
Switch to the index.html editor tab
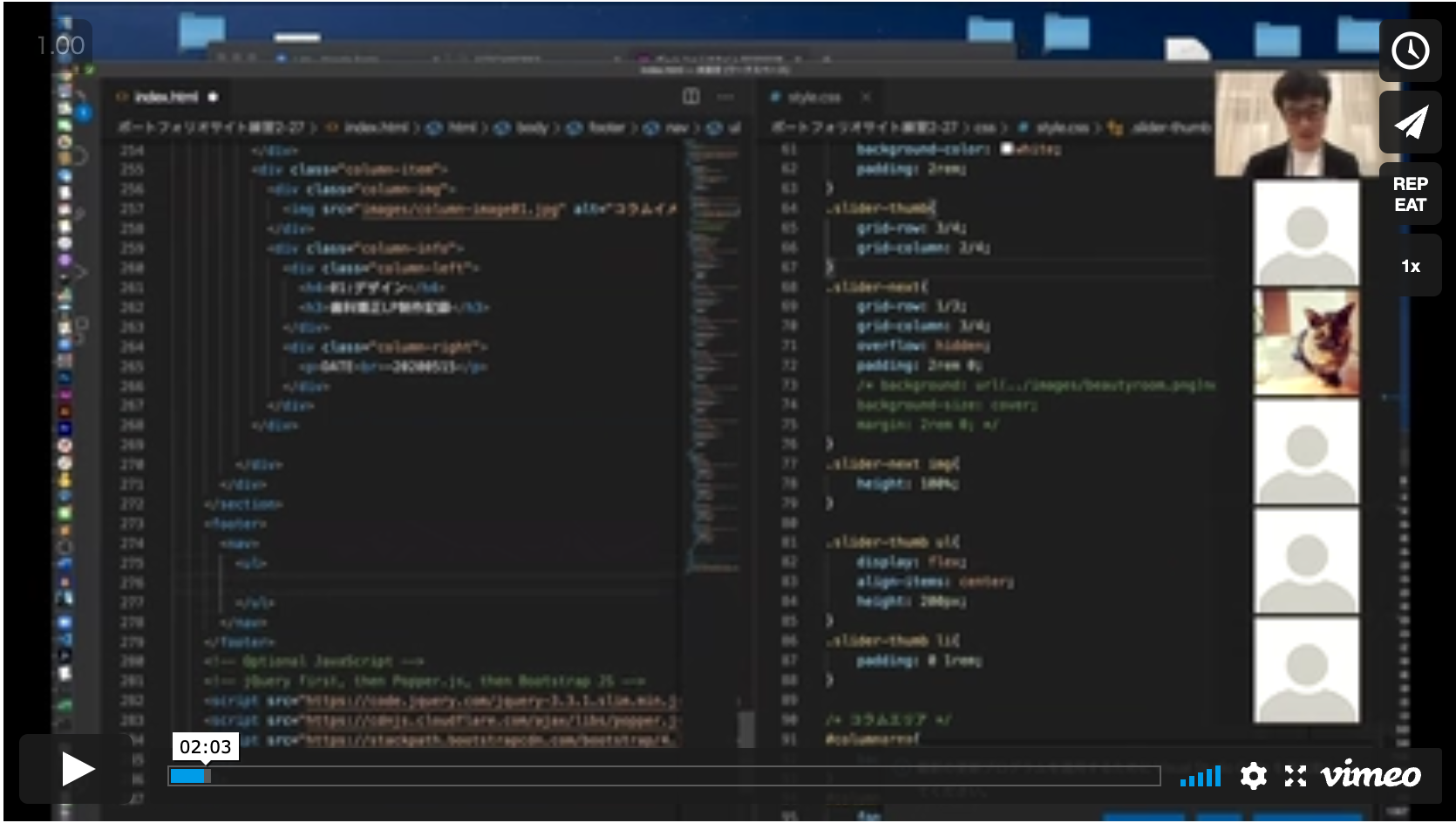point(166,97)
